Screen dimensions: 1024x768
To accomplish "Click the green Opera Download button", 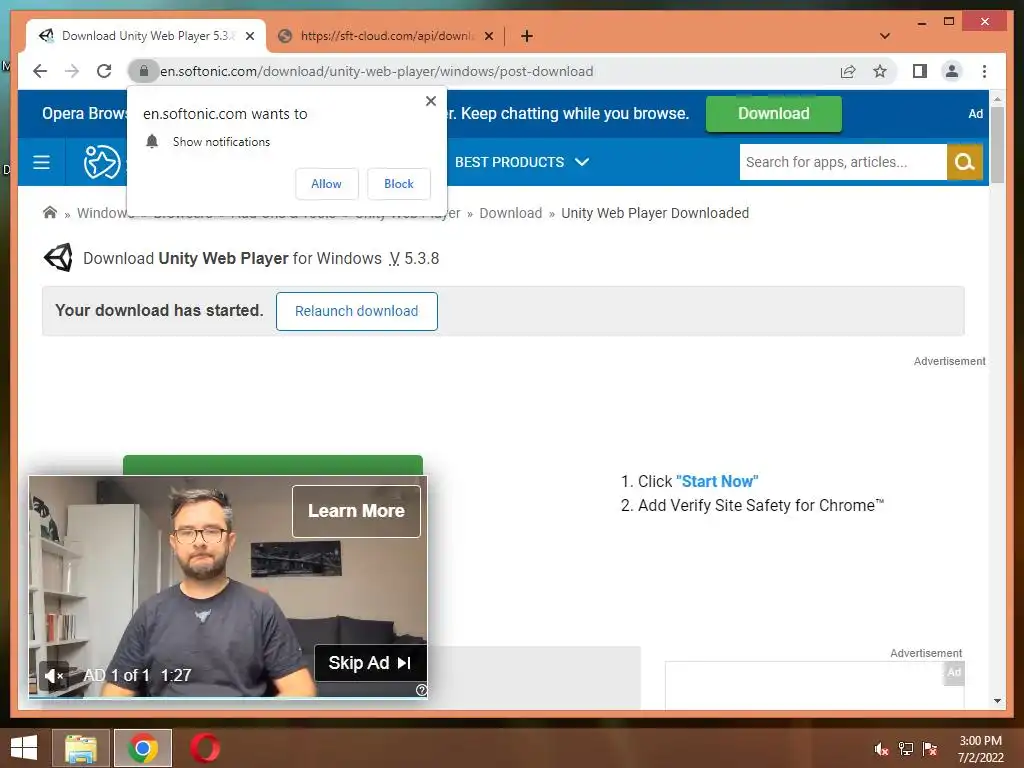I will pyautogui.click(x=774, y=114).
